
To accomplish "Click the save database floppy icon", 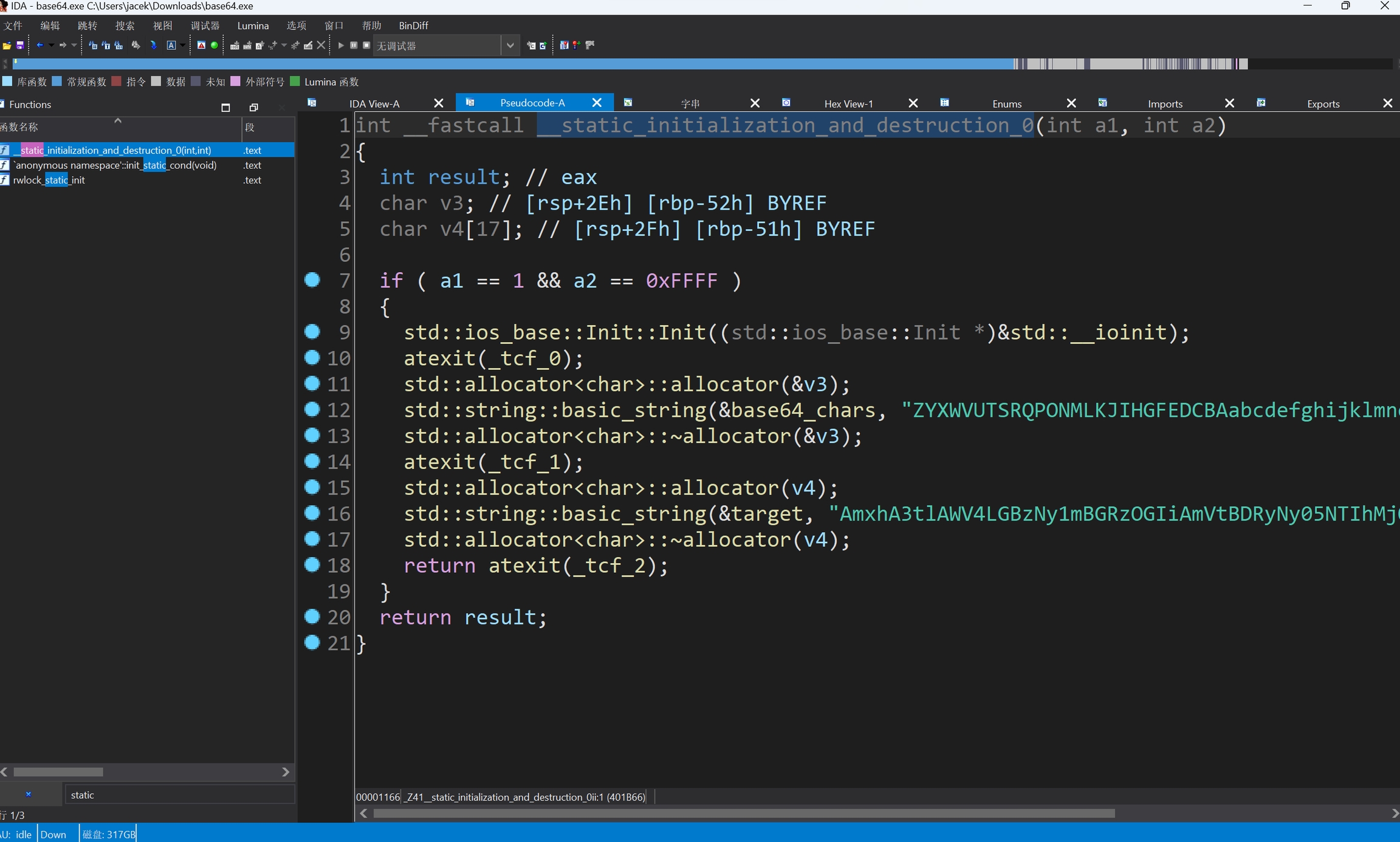I will click(19, 46).
